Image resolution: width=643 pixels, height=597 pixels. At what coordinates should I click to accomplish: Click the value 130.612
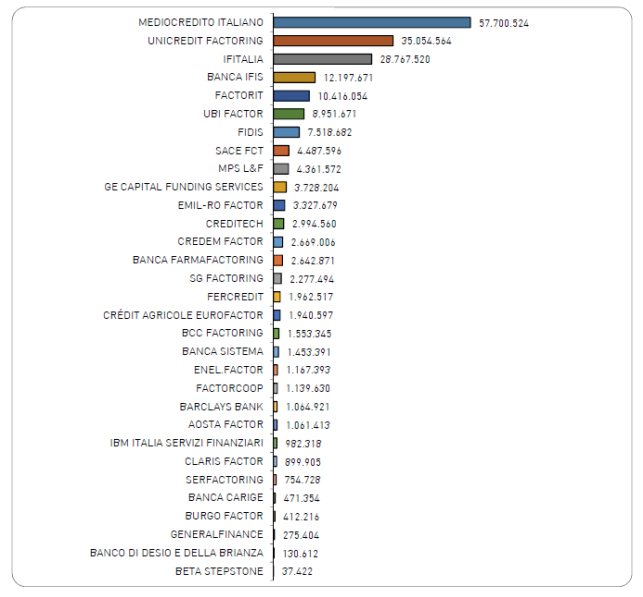[301, 554]
